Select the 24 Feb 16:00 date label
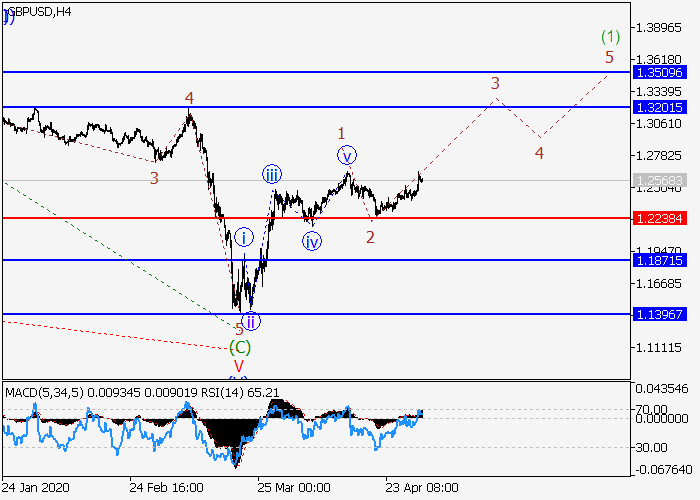Image resolution: width=700 pixels, height=500 pixels. tap(165, 488)
